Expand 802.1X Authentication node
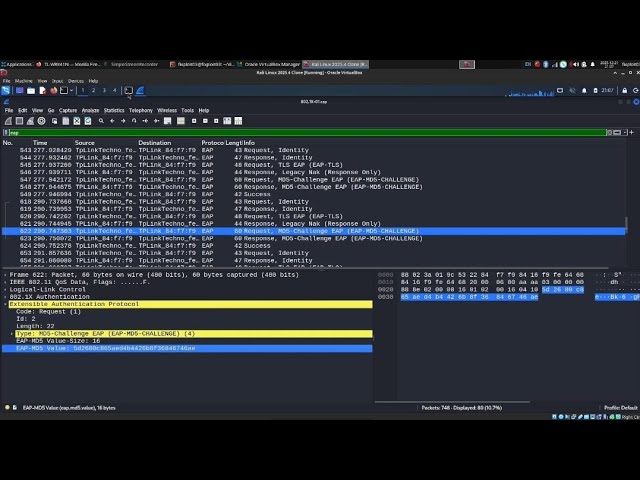Image resolution: width=640 pixels, height=480 pixels. [x=5, y=297]
